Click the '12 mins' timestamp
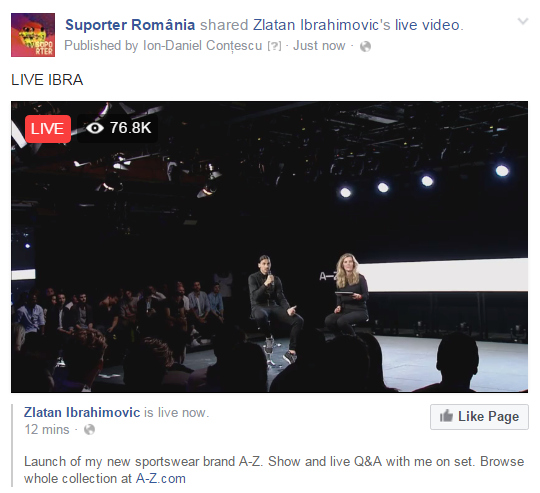This screenshot has width=540, height=493. 47,430
